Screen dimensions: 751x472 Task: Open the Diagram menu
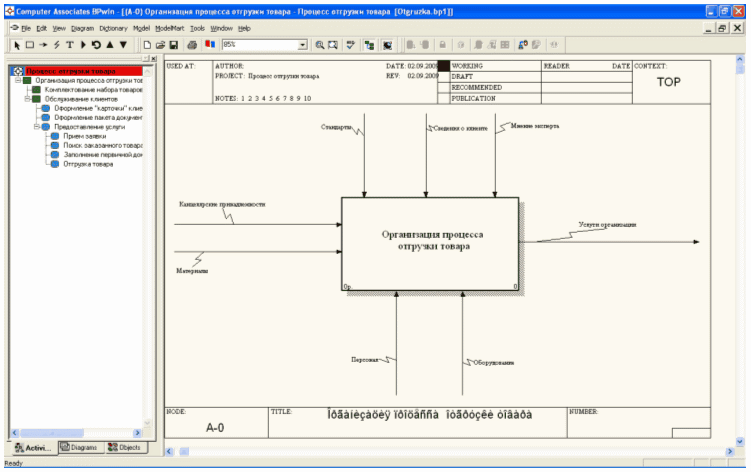point(82,28)
